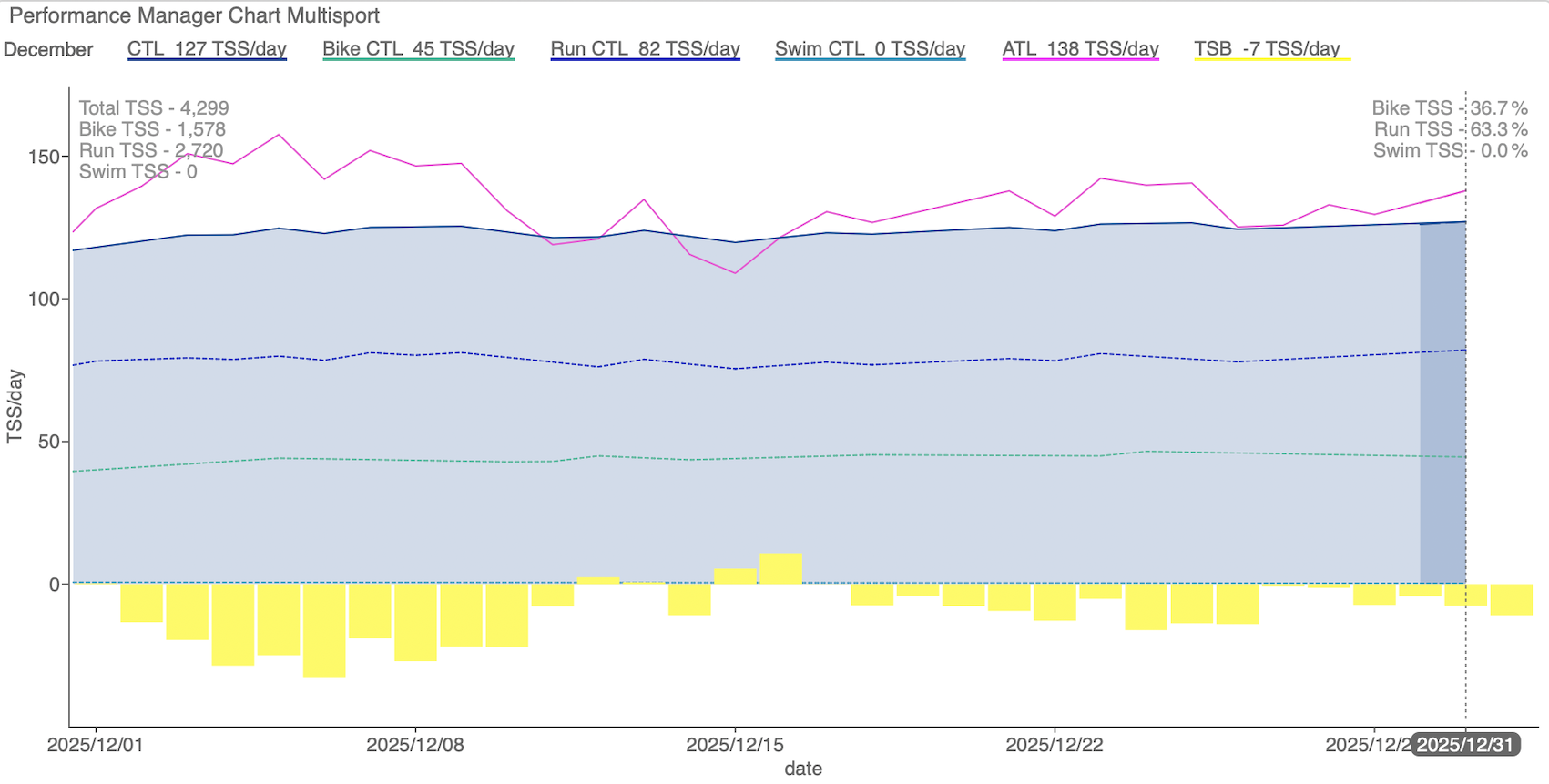Click the 2025/12/22 date tick label
This screenshot has height=784, width=1549.
tap(1055, 745)
